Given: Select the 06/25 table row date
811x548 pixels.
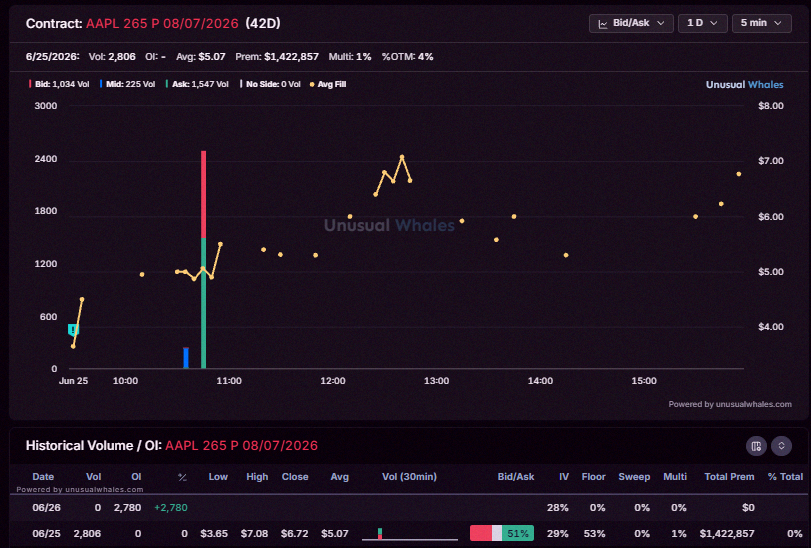Looking at the screenshot, I should pos(47,534).
